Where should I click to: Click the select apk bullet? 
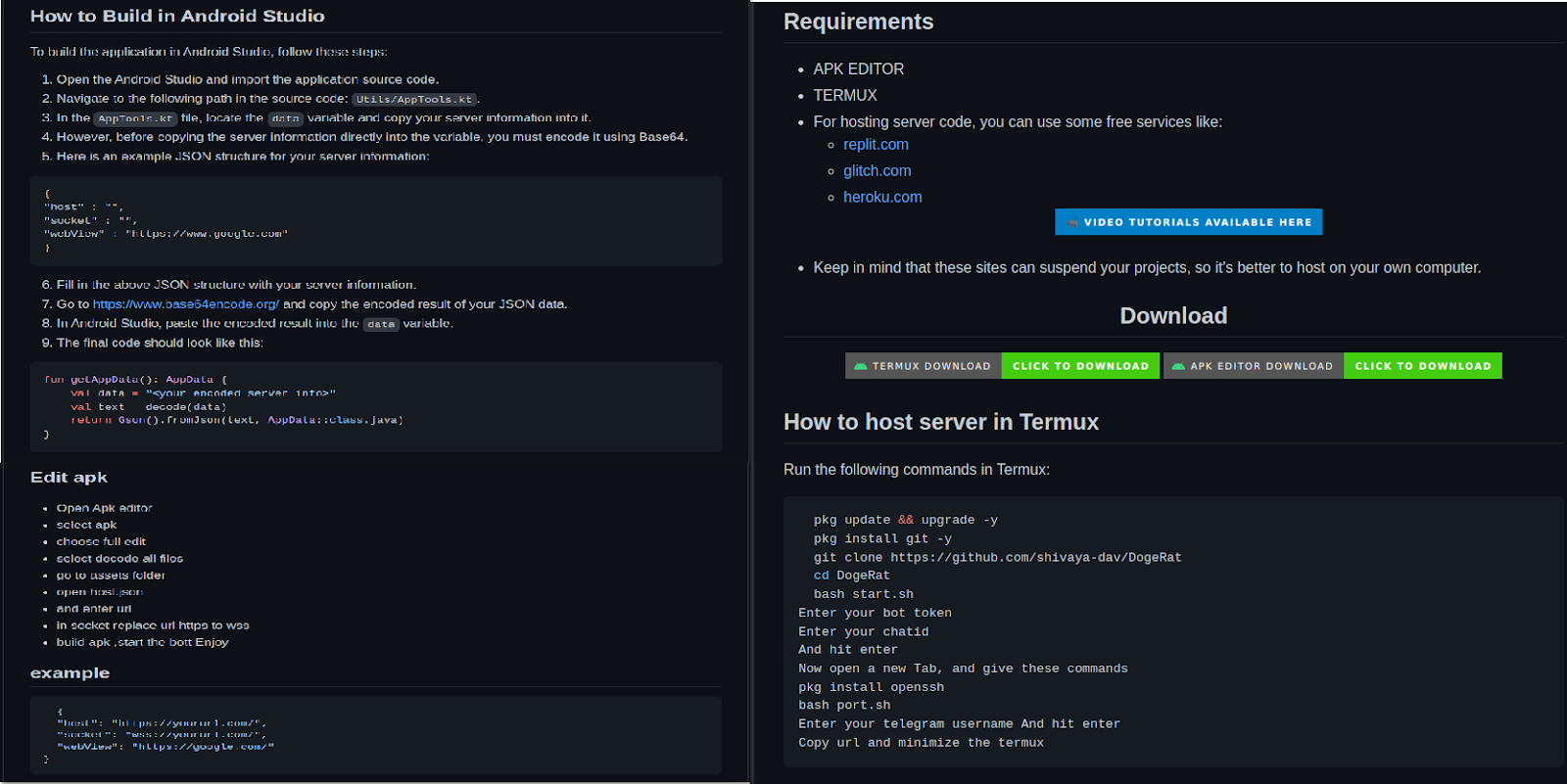(x=86, y=525)
